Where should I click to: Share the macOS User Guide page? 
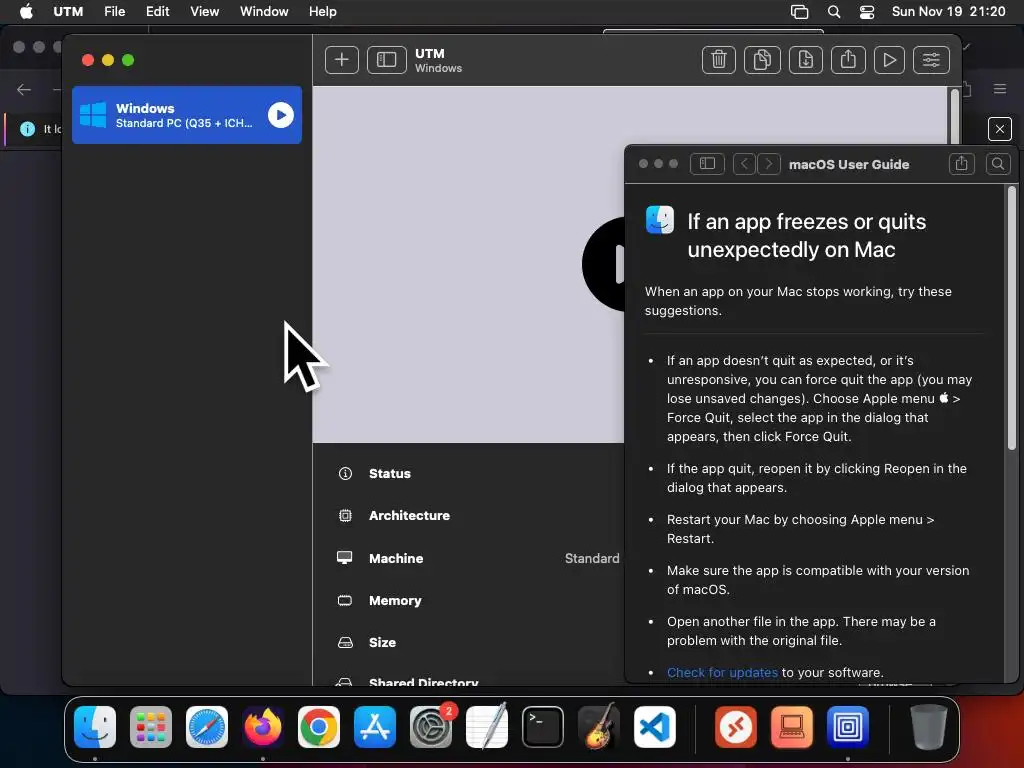point(961,164)
